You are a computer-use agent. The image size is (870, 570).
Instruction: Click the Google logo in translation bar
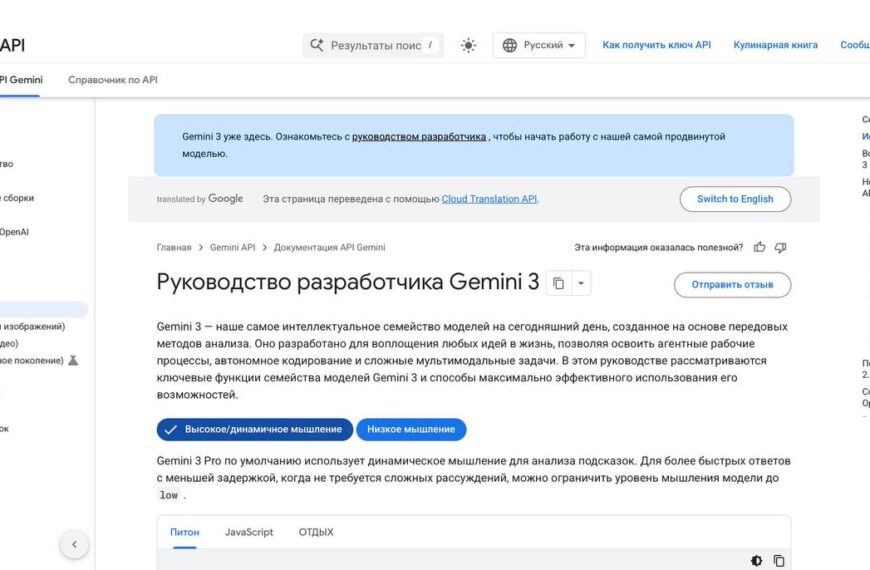click(x=225, y=199)
